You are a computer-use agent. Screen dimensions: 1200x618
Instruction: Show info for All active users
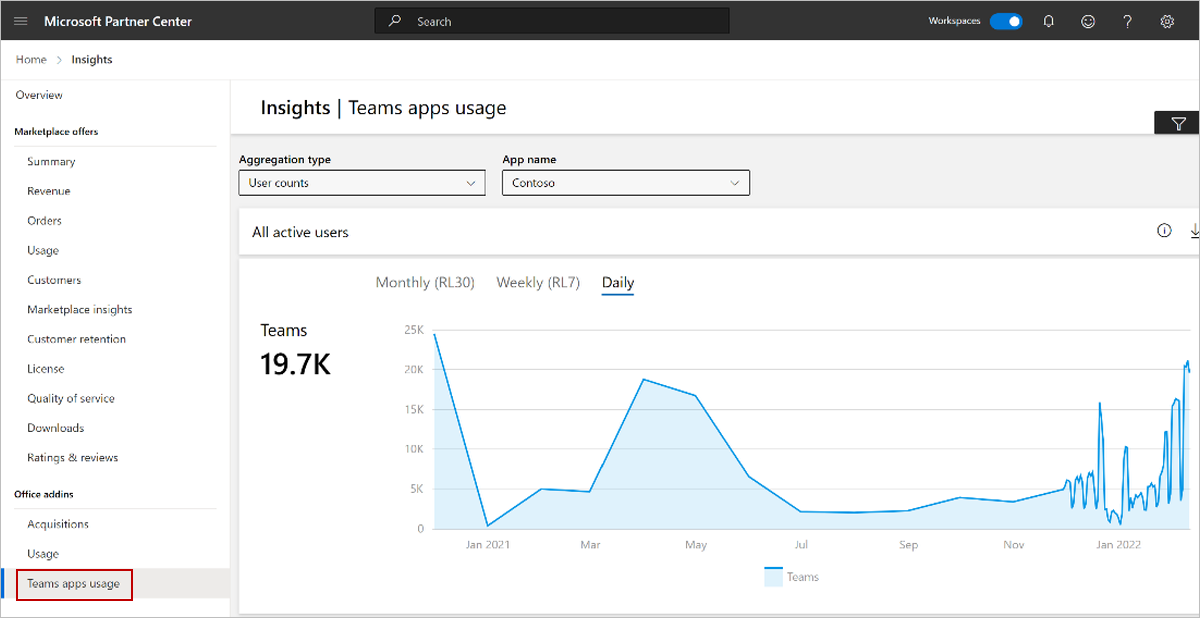(1164, 231)
